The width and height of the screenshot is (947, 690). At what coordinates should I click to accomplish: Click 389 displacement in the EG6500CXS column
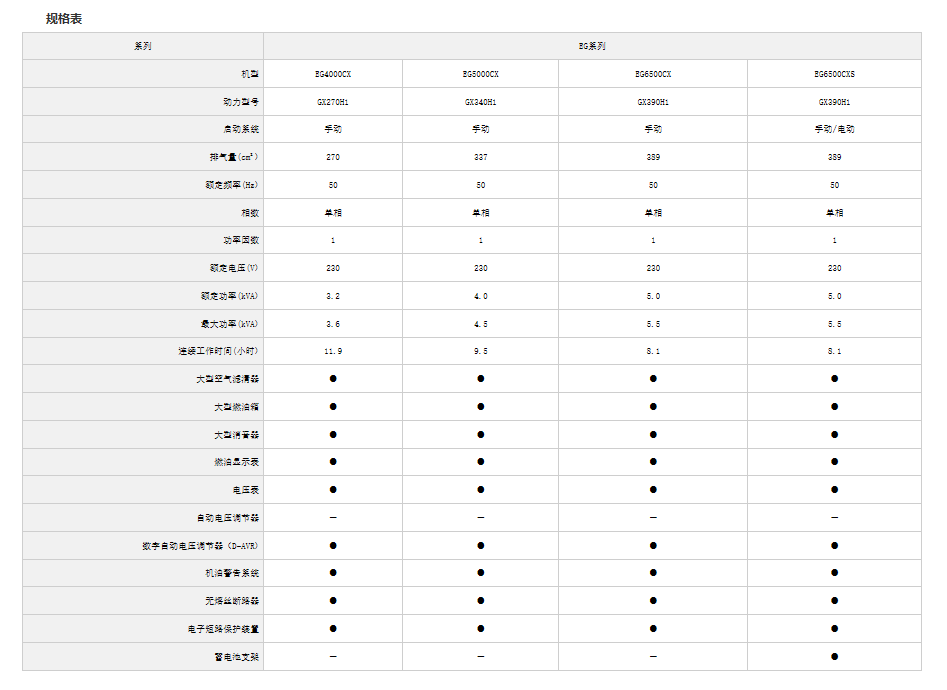coord(835,157)
